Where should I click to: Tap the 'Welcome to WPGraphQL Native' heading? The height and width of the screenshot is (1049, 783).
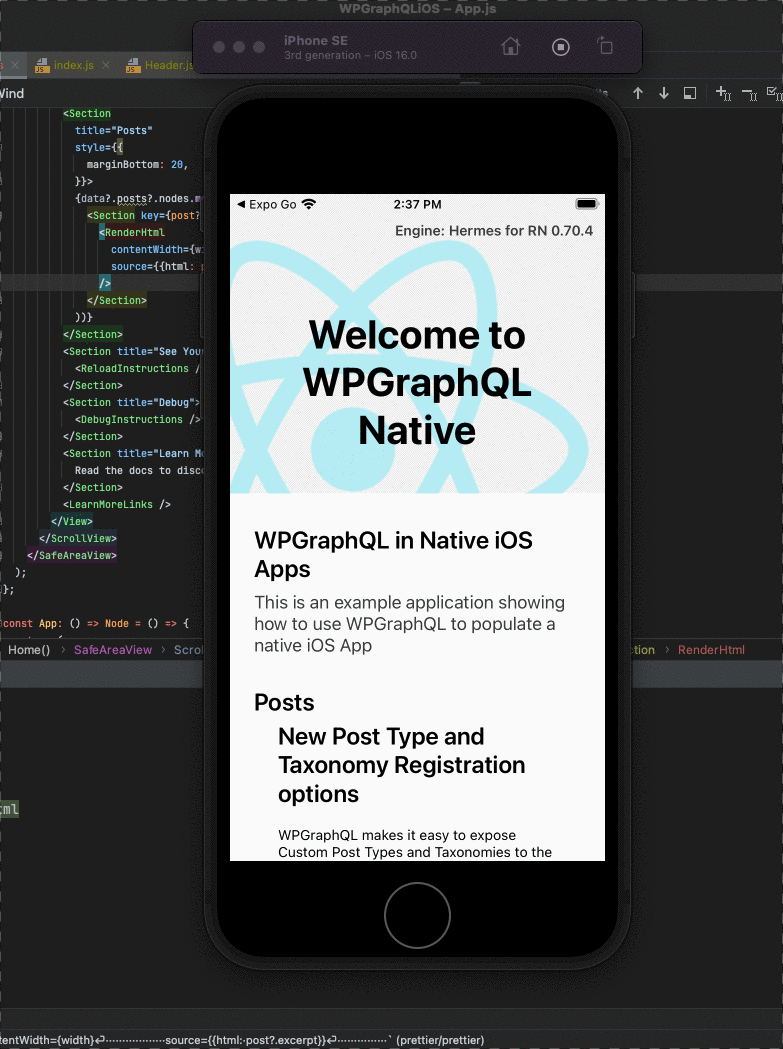[417, 382]
